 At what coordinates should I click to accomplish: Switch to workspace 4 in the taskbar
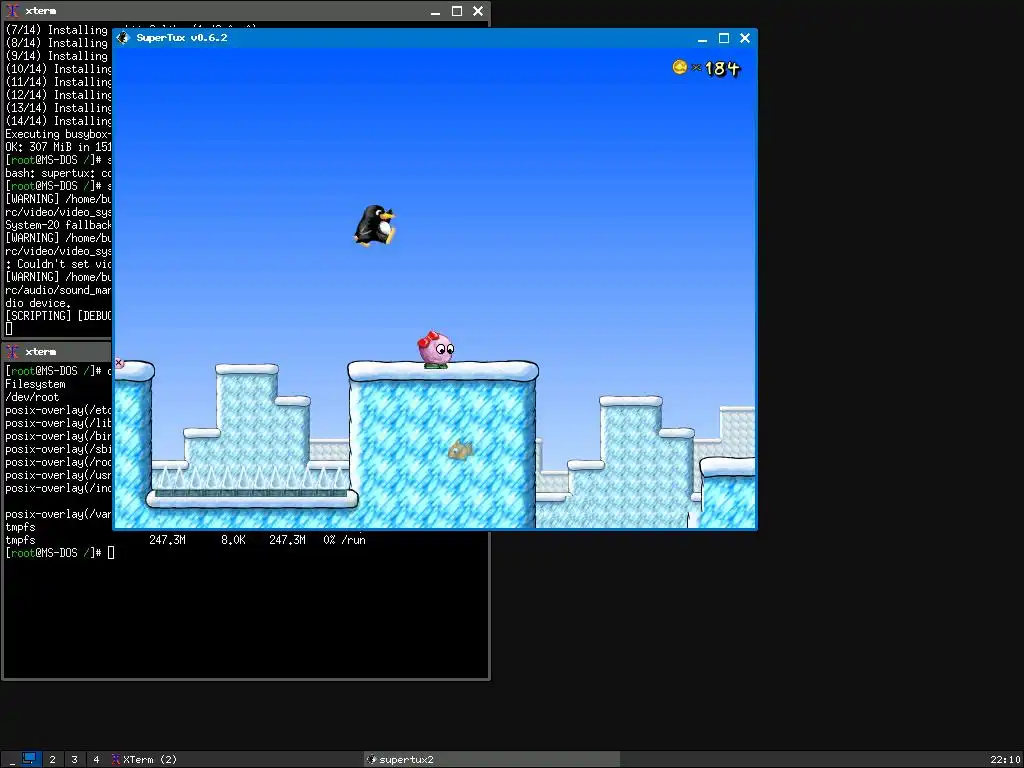pyautogui.click(x=96, y=760)
